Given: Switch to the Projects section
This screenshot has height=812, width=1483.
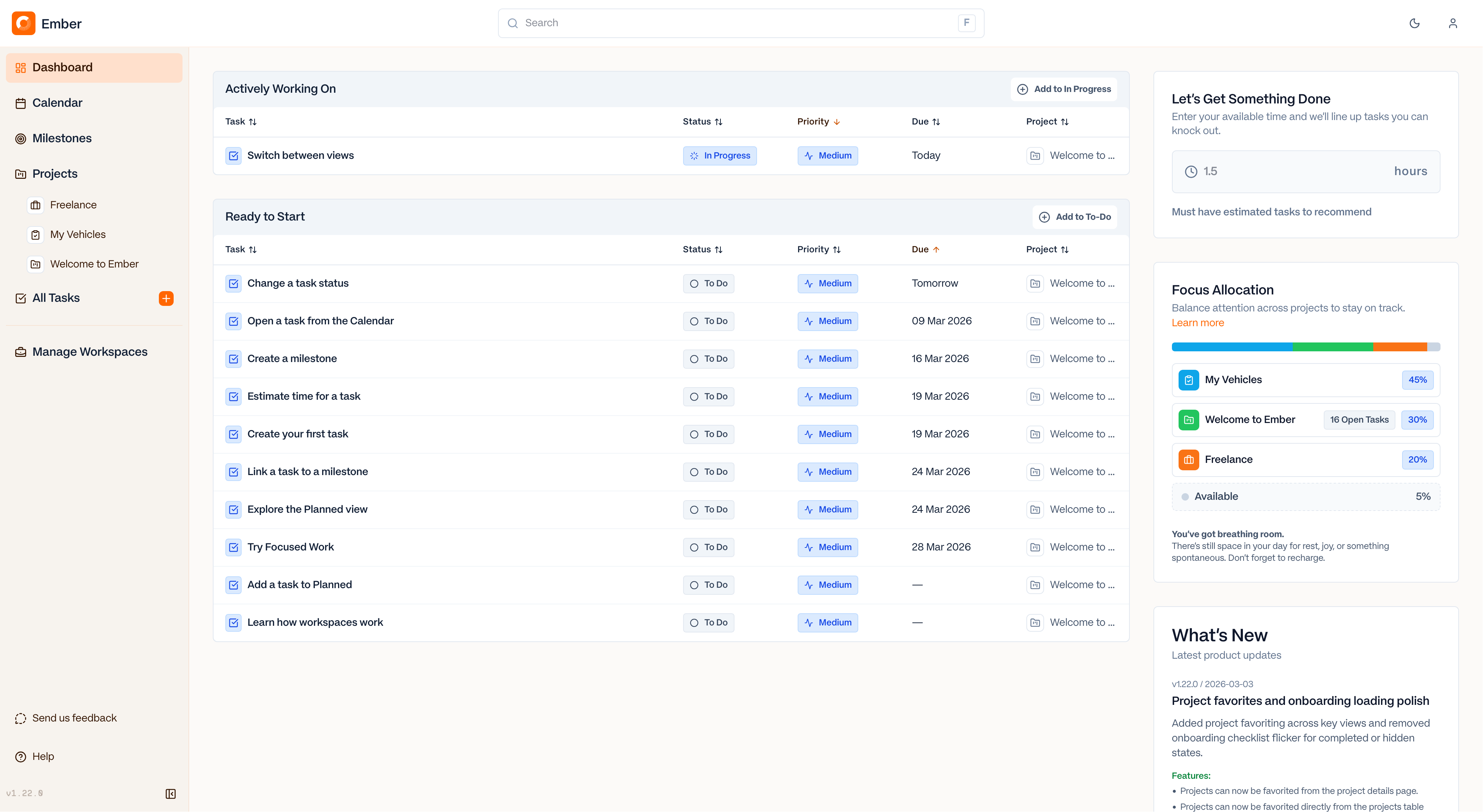Looking at the screenshot, I should [x=54, y=173].
